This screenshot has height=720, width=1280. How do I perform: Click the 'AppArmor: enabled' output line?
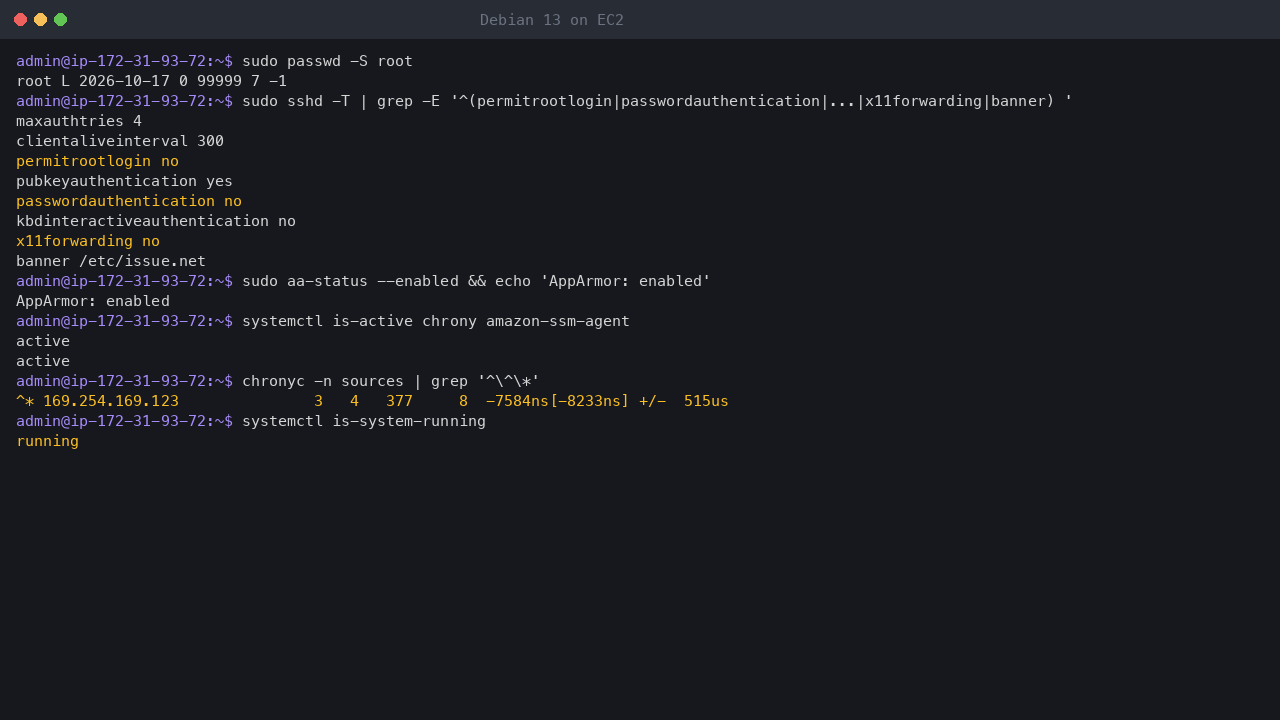click(93, 301)
